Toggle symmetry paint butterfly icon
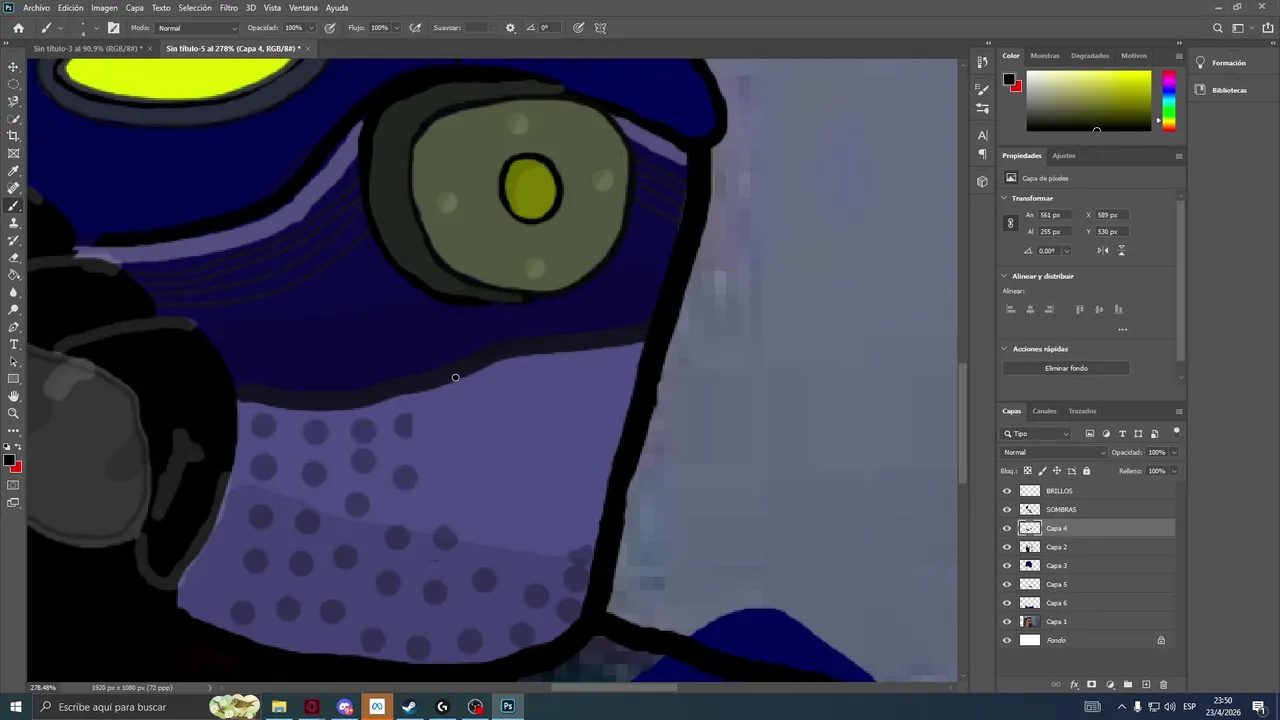The height and width of the screenshot is (720, 1280). tap(600, 28)
